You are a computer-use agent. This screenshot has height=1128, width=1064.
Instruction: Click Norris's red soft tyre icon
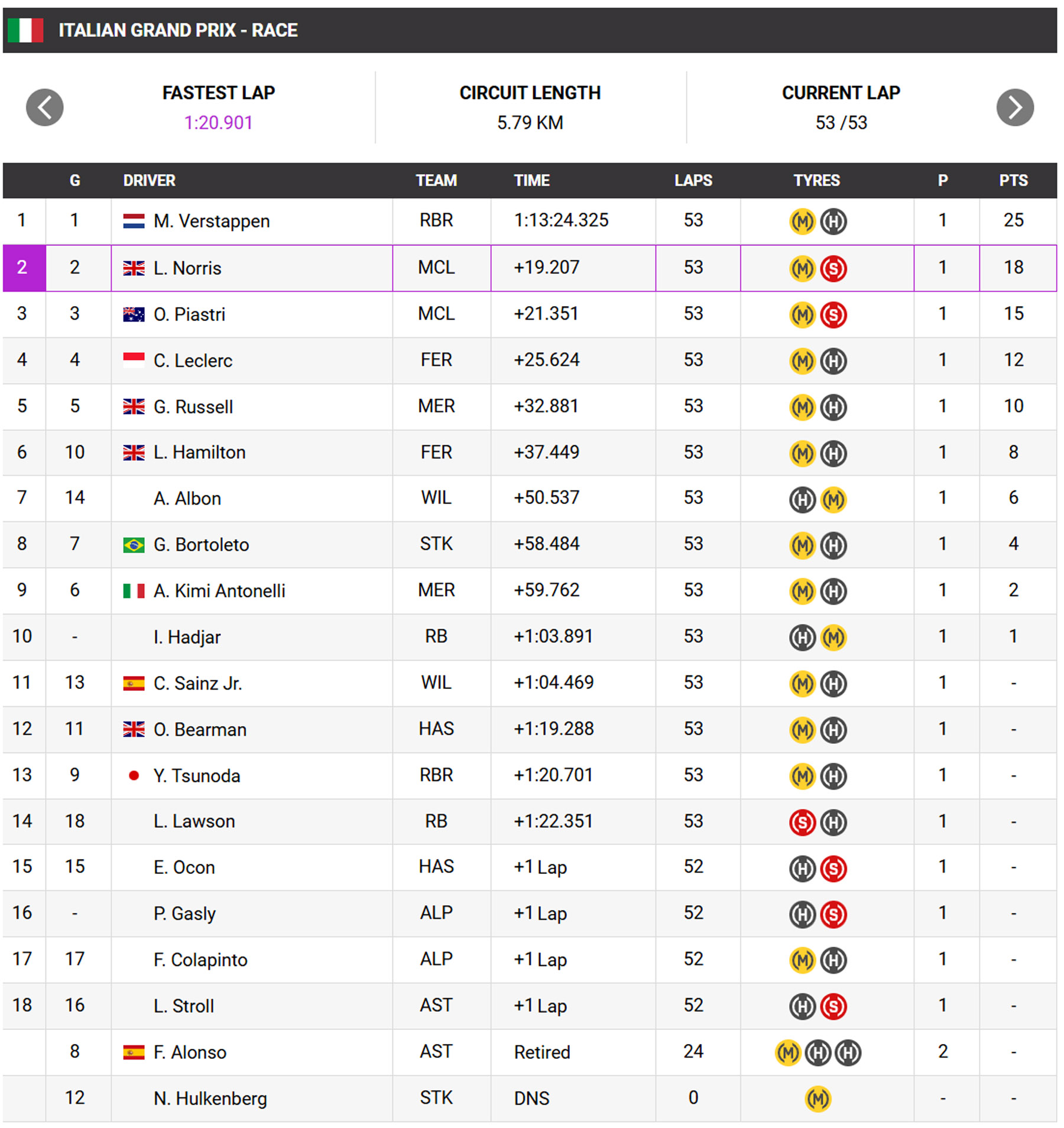click(x=833, y=269)
